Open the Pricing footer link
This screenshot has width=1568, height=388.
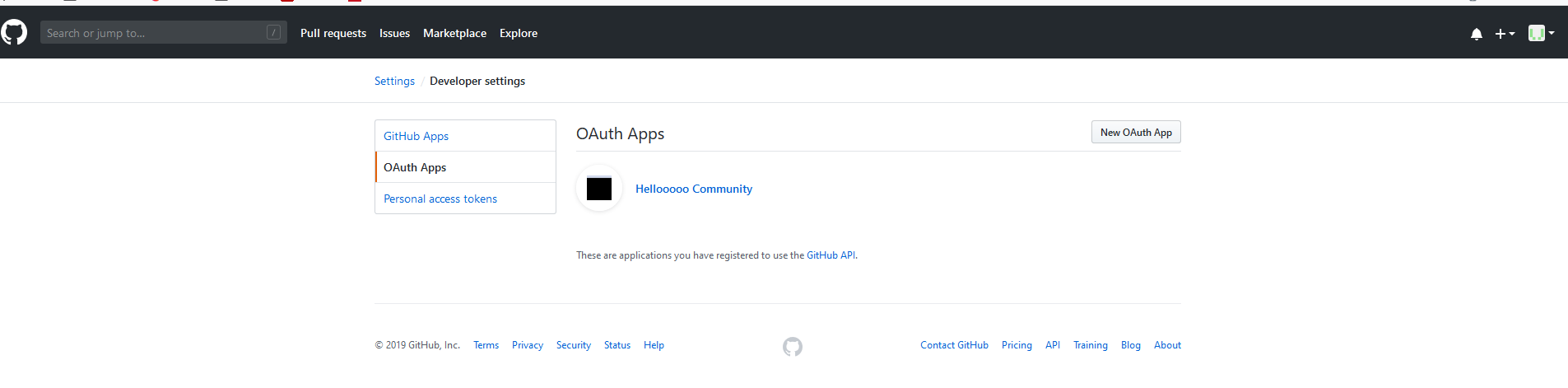1017,345
